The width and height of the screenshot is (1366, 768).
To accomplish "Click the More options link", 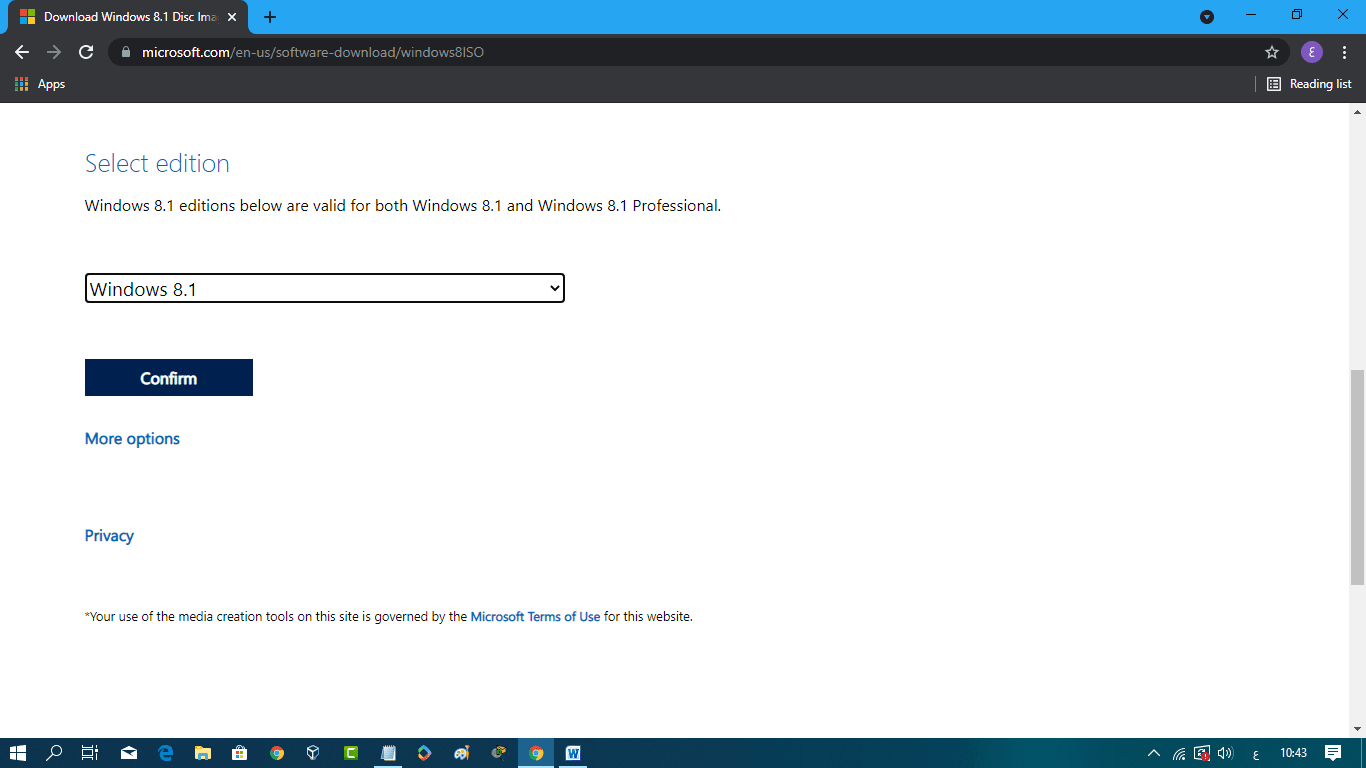I will [132, 439].
